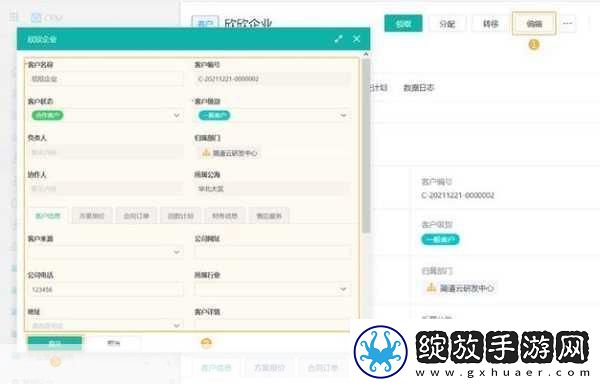The height and width of the screenshot is (384, 600).
Task: Click the customer number text on background page
Action: (458, 195)
